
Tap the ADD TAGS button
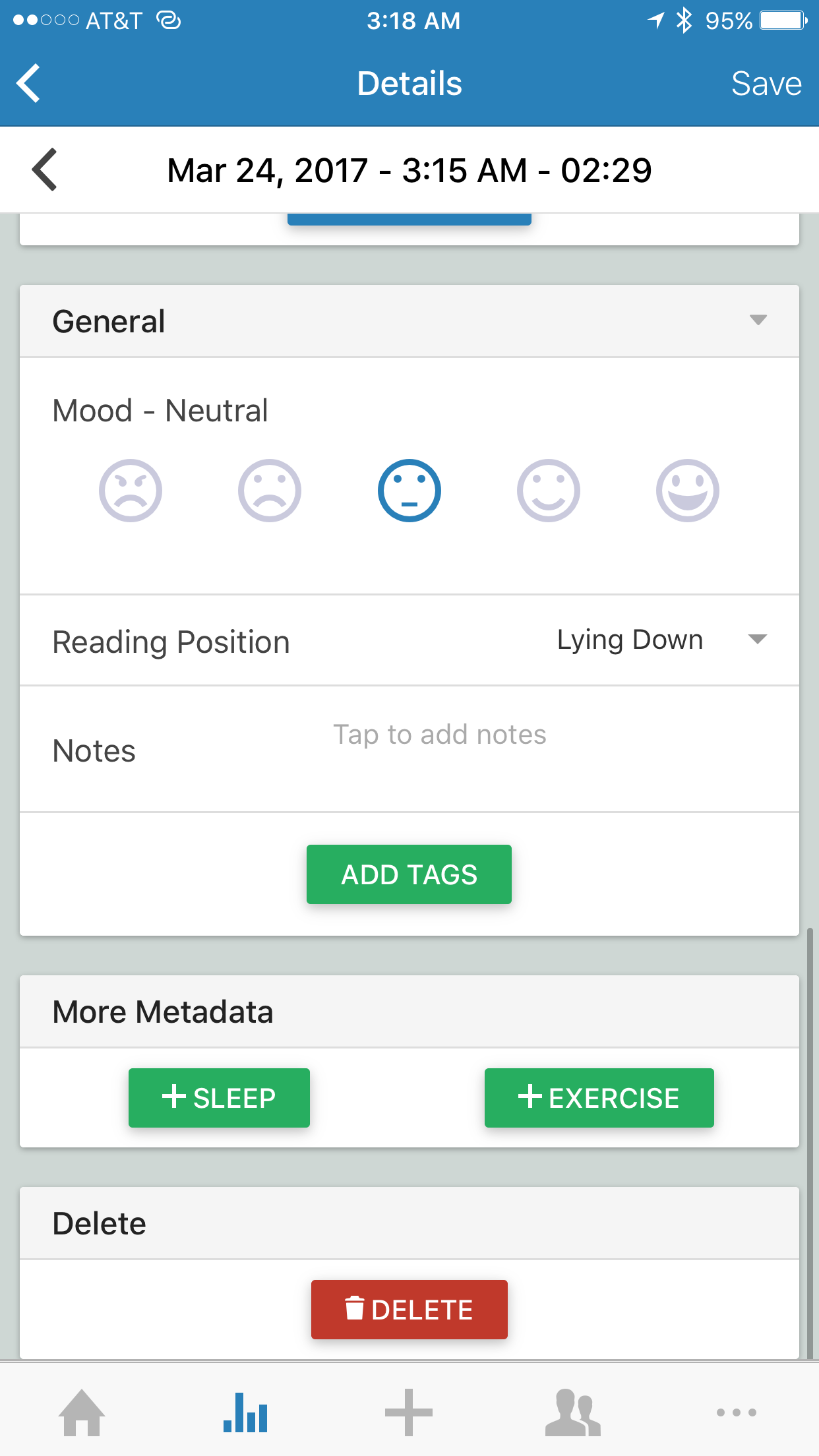click(409, 874)
